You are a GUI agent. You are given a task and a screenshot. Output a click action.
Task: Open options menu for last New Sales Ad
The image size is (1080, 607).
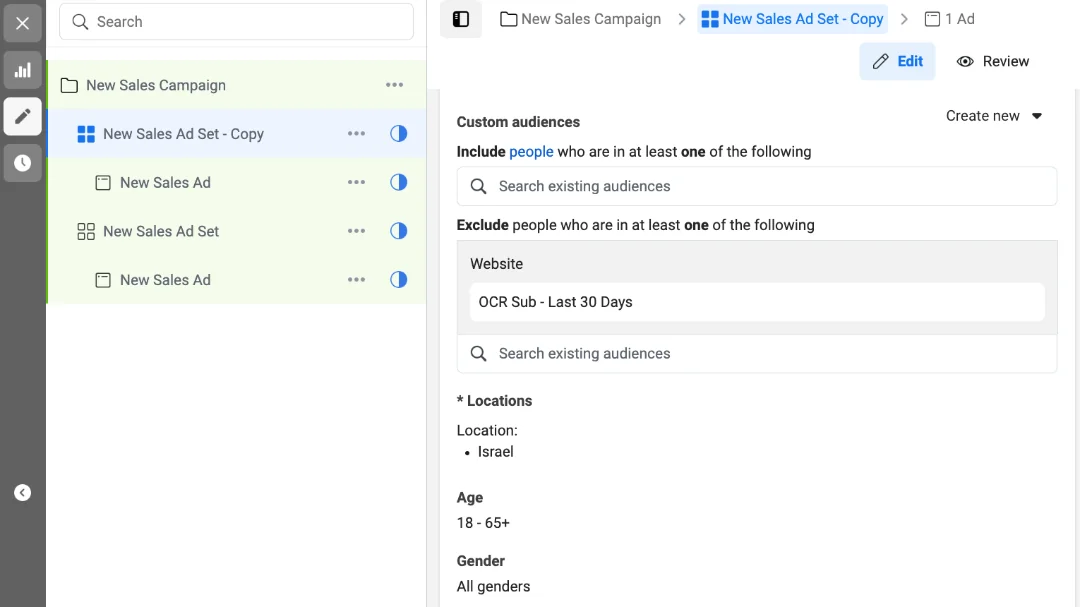(356, 280)
